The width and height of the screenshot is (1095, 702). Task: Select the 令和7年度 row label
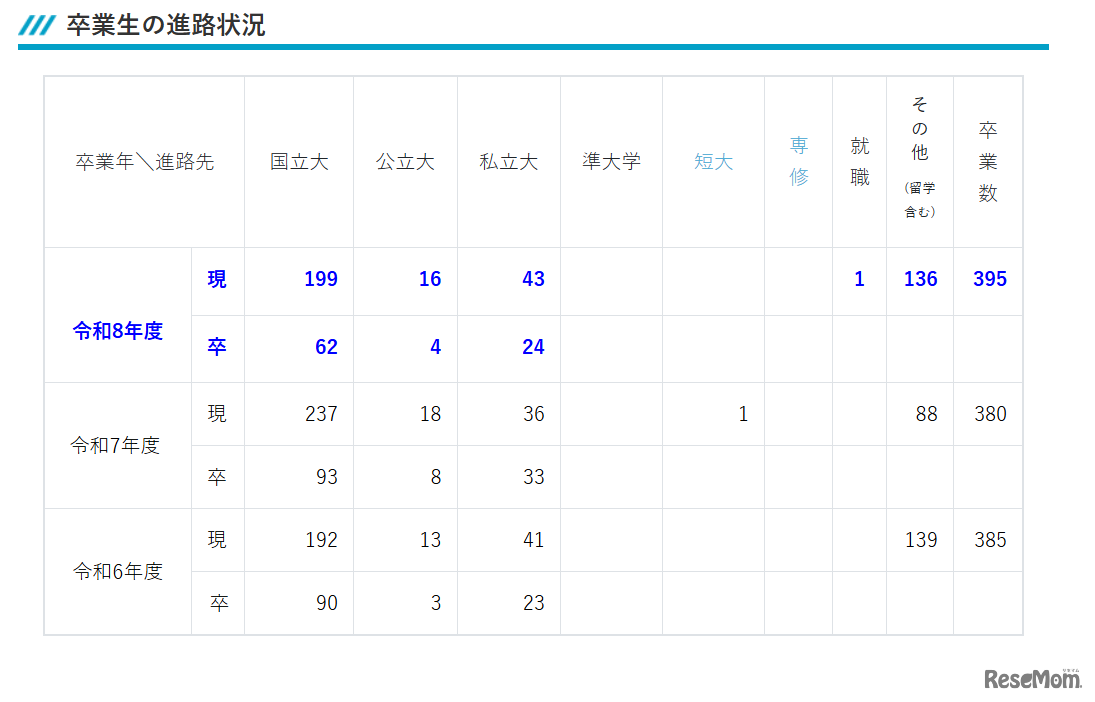(x=115, y=446)
